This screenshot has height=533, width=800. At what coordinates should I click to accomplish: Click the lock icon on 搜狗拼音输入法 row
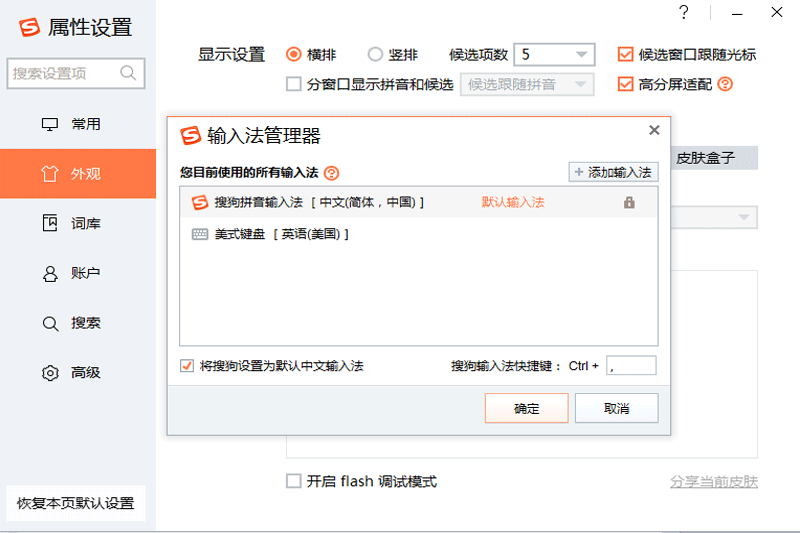point(629,202)
